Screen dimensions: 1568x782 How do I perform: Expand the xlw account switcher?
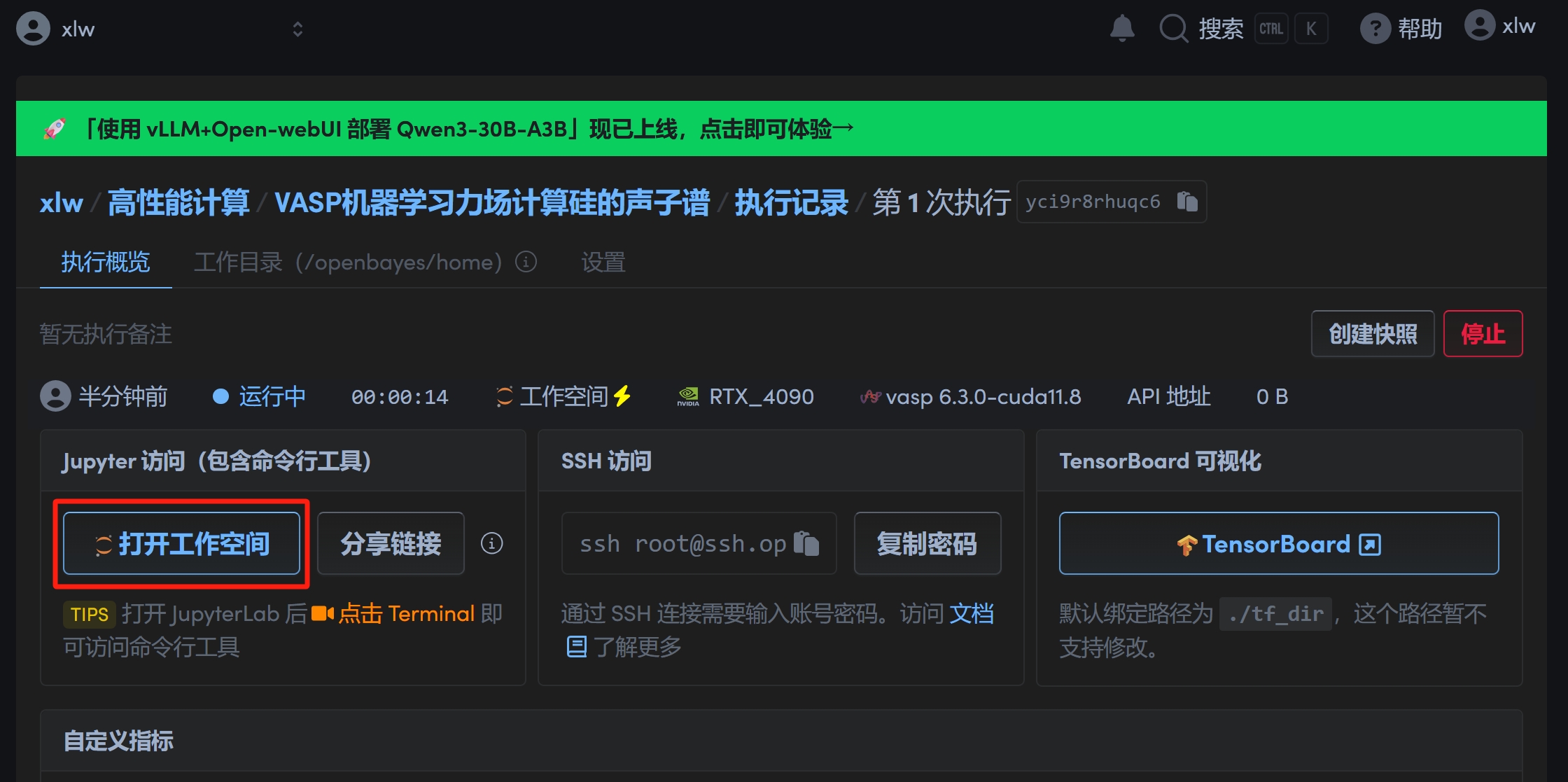[297, 29]
